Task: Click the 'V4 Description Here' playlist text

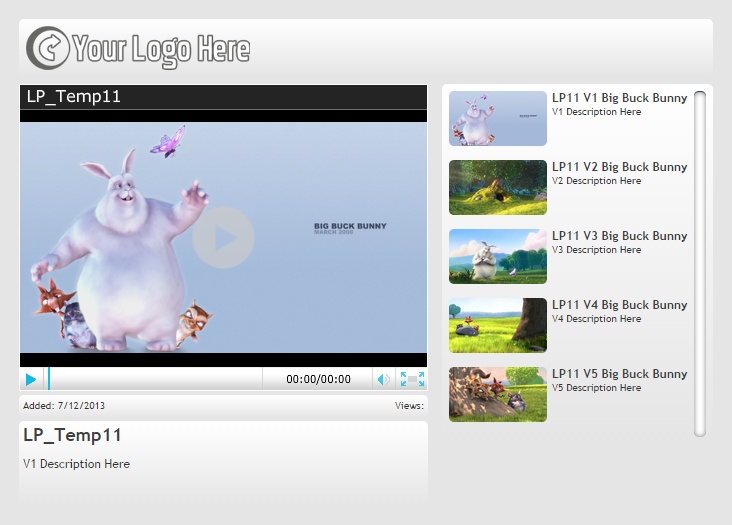Action: (x=596, y=319)
